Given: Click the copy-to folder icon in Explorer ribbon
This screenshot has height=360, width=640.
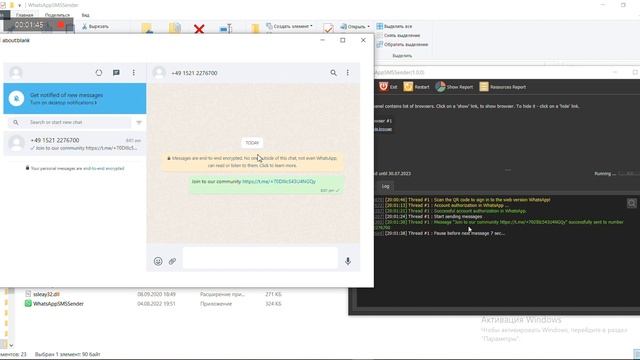Looking at the screenshot, I should pos(175,28).
